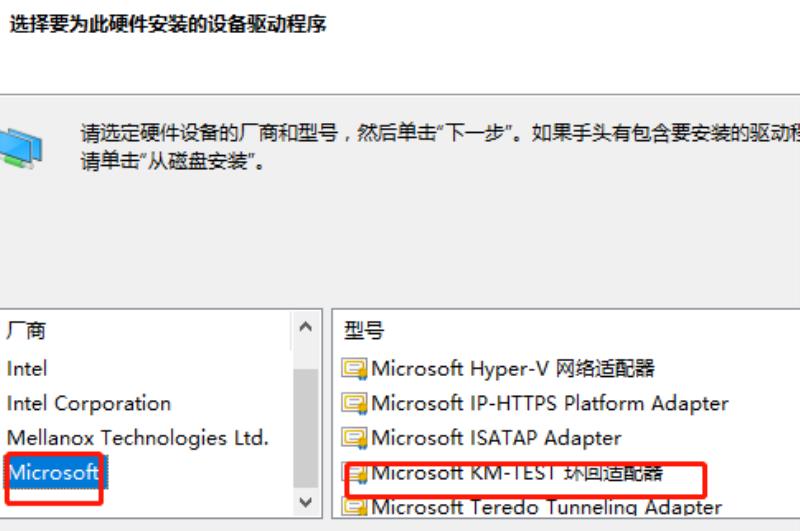Click icon beside Microsoft ISATAP Adapter
800x531 pixels.
pyautogui.click(x=354, y=439)
